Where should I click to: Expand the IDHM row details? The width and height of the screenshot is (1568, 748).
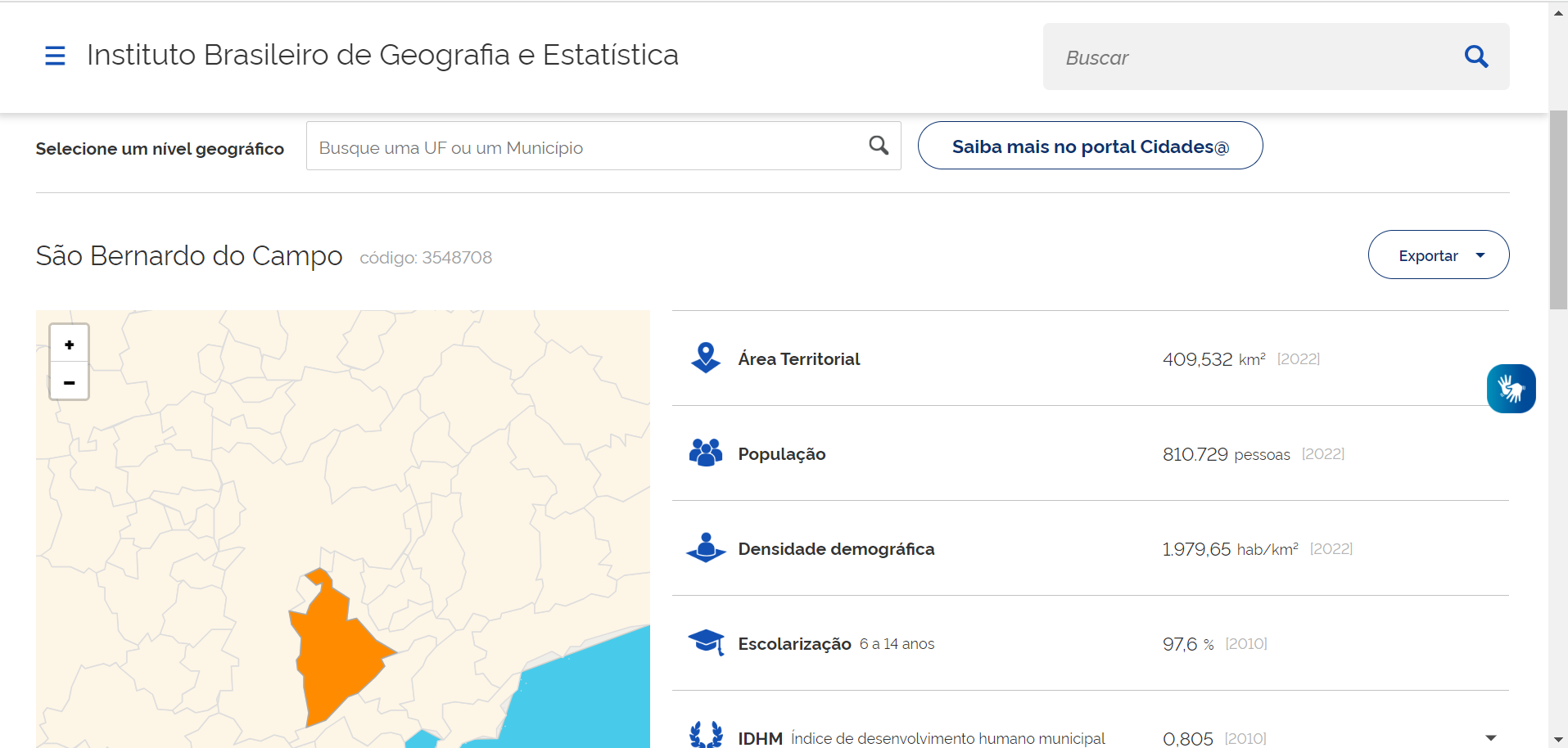coord(1491,738)
